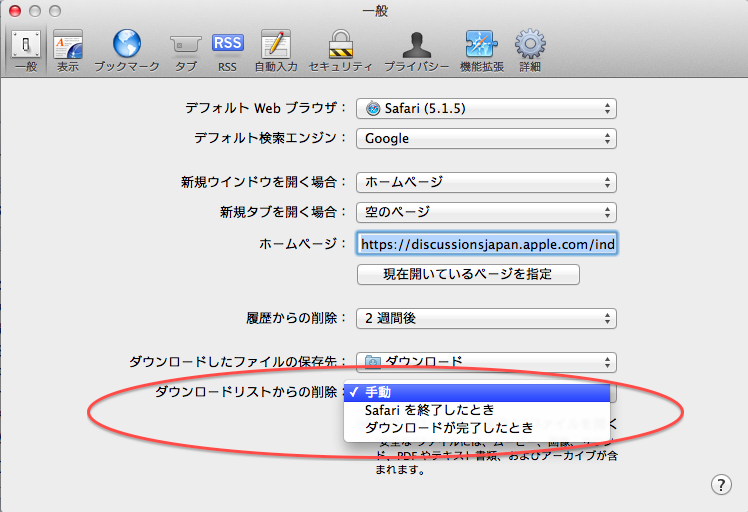Open the 詳細 (Advanced) gear pane
Viewport: 748px width, 512px height.
(530, 50)
